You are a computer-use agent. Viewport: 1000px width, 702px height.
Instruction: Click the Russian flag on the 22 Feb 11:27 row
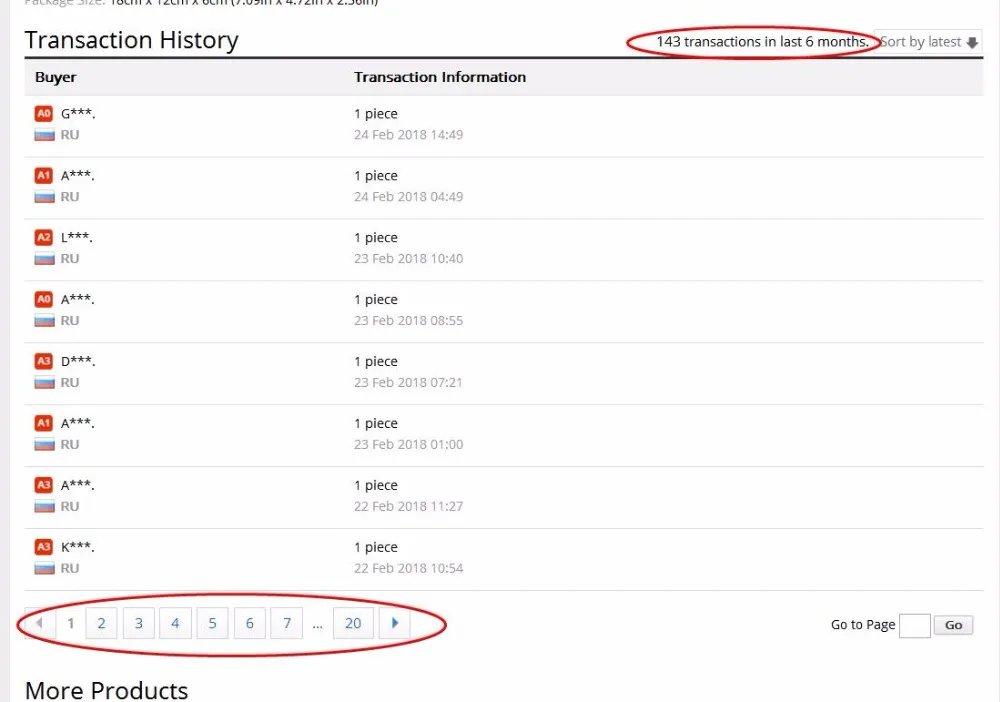(44, 506)
